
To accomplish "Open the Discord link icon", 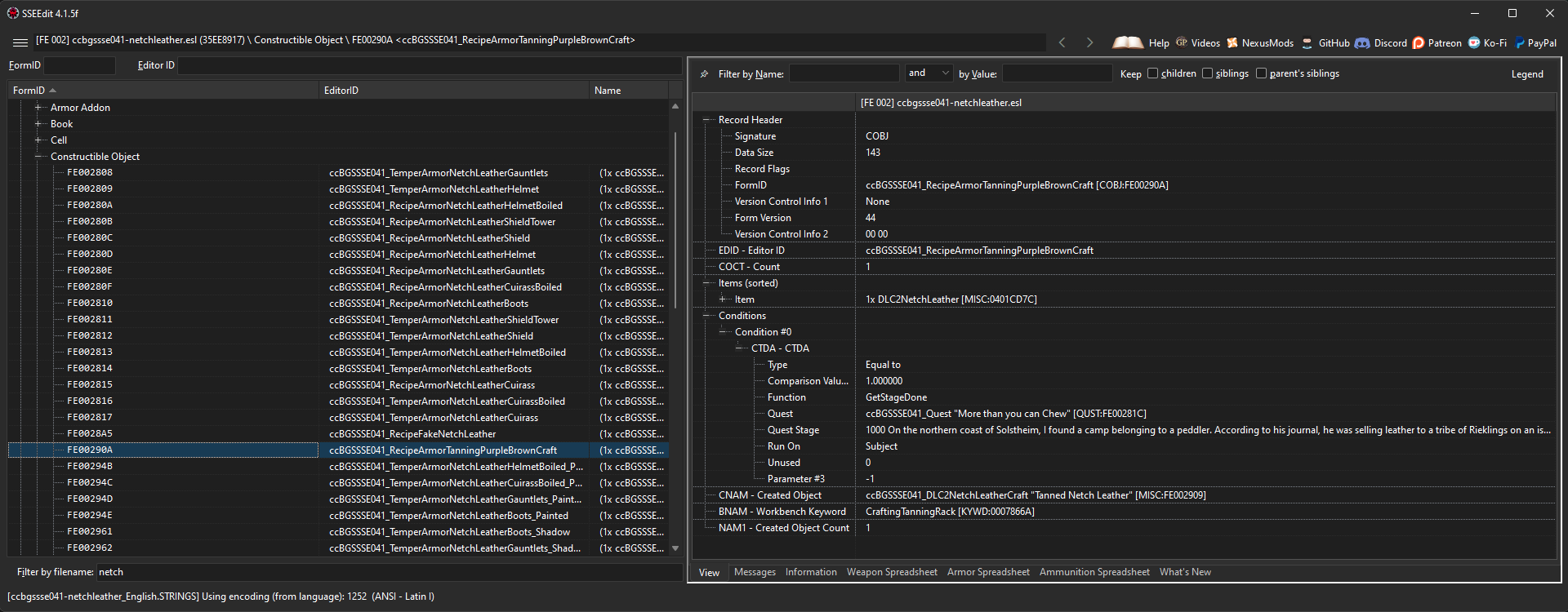I will [x=1362, y=43].
